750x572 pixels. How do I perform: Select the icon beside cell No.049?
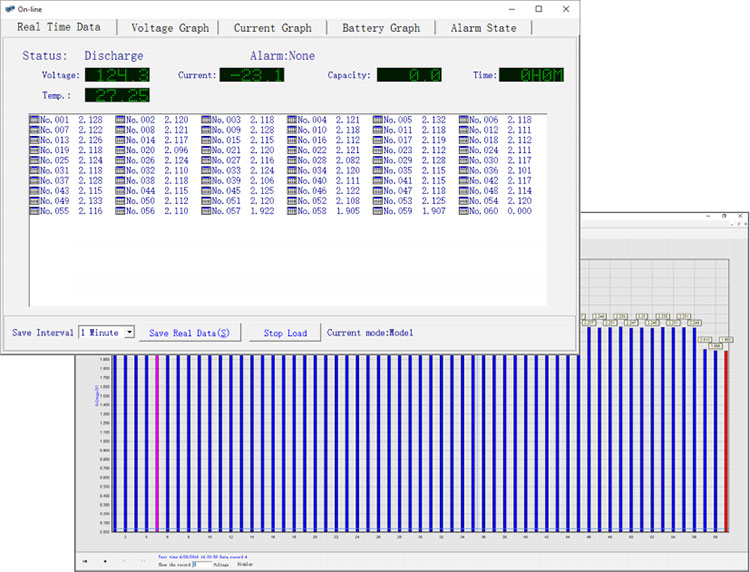coord(34,201)
